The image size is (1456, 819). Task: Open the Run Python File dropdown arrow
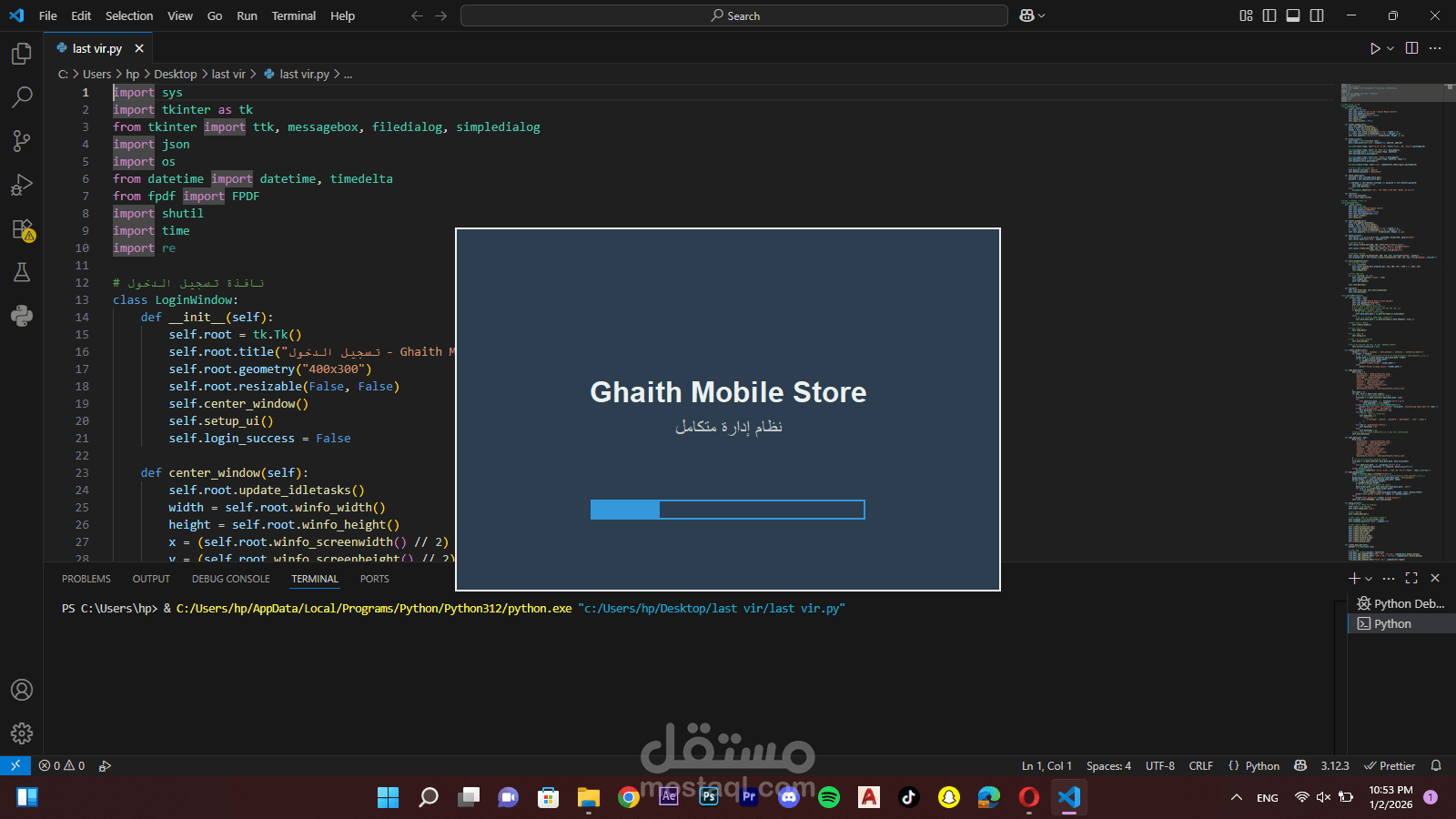click(x=1390, y=48)
